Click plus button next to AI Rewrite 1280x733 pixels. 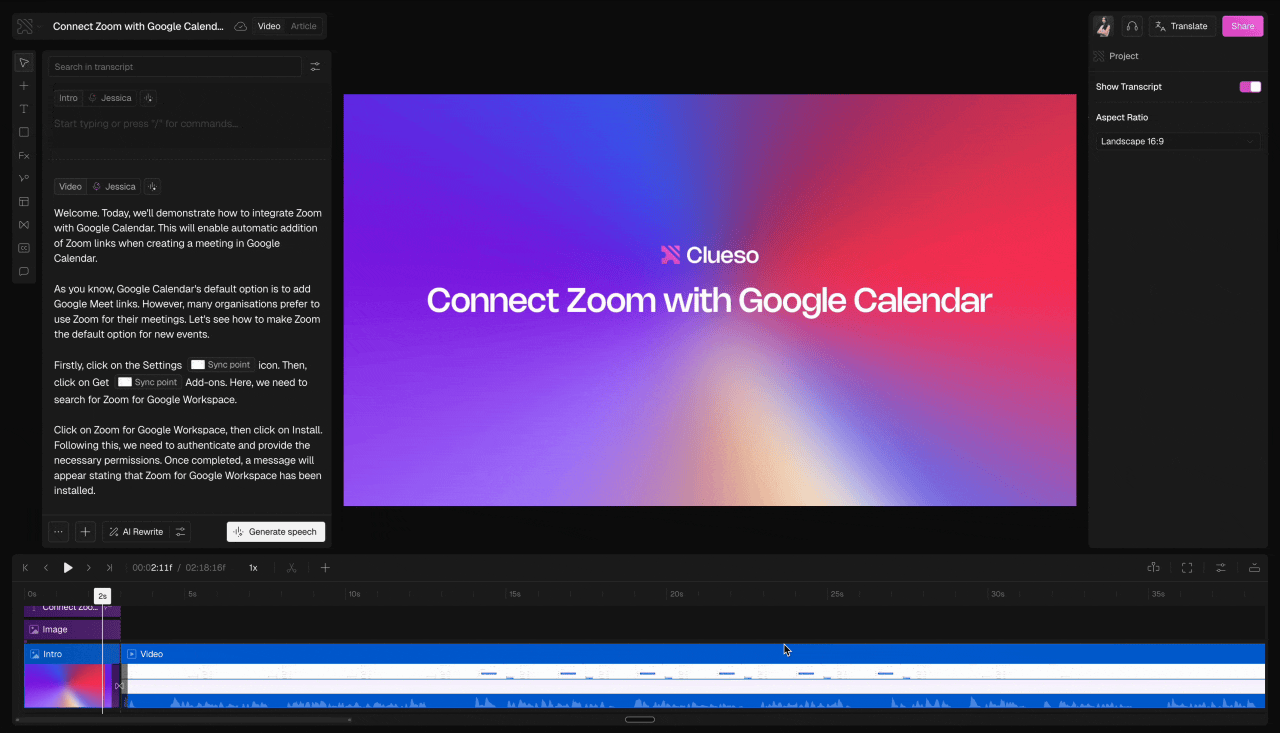pyautogui.click(x=86, y=532)
